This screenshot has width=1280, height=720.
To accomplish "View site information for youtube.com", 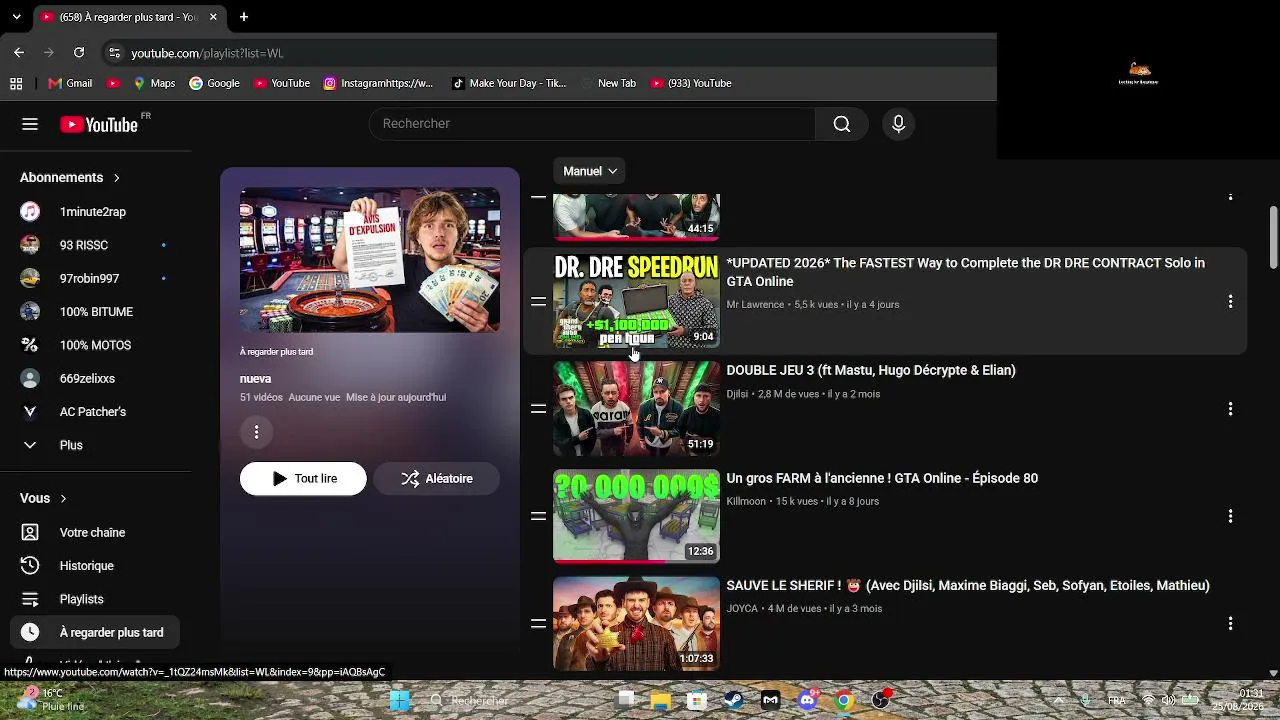I will tap(114, 53).
